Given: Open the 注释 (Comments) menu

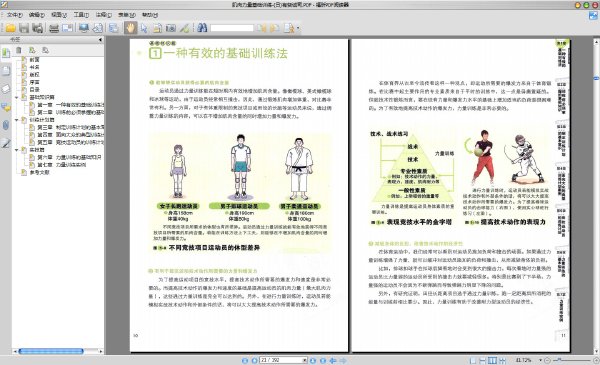Looking at the screenshot, I should point(104,15).
